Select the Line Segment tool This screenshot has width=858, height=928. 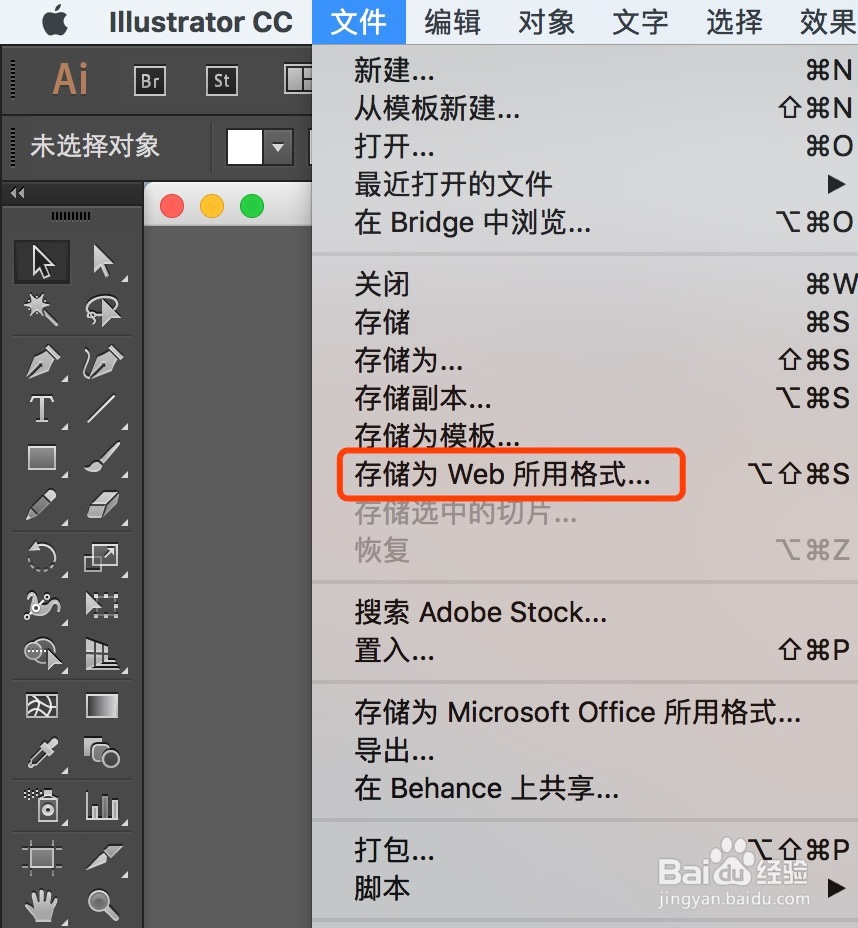coord(101,409)
